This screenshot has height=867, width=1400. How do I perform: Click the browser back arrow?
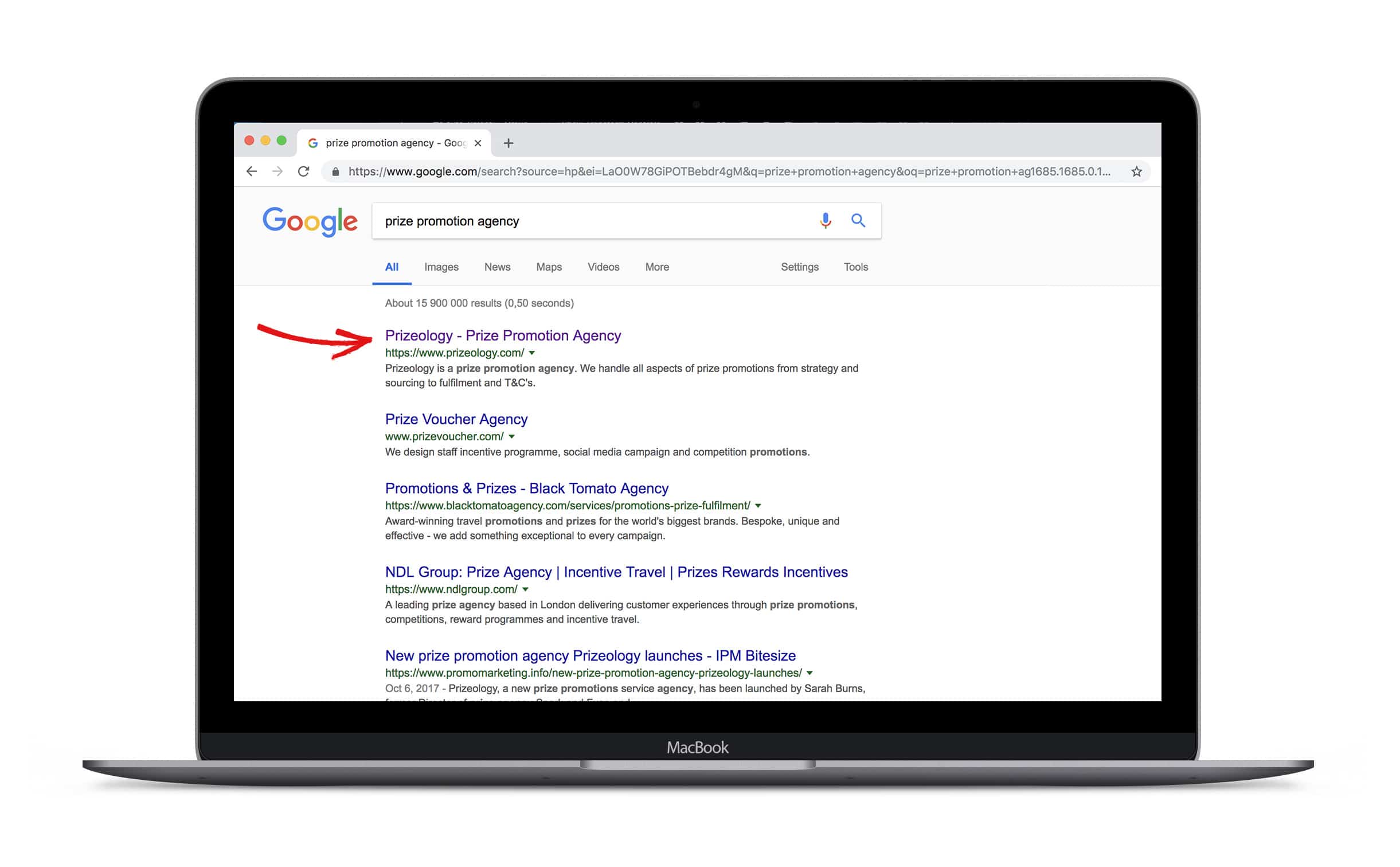tap(251, 171)
